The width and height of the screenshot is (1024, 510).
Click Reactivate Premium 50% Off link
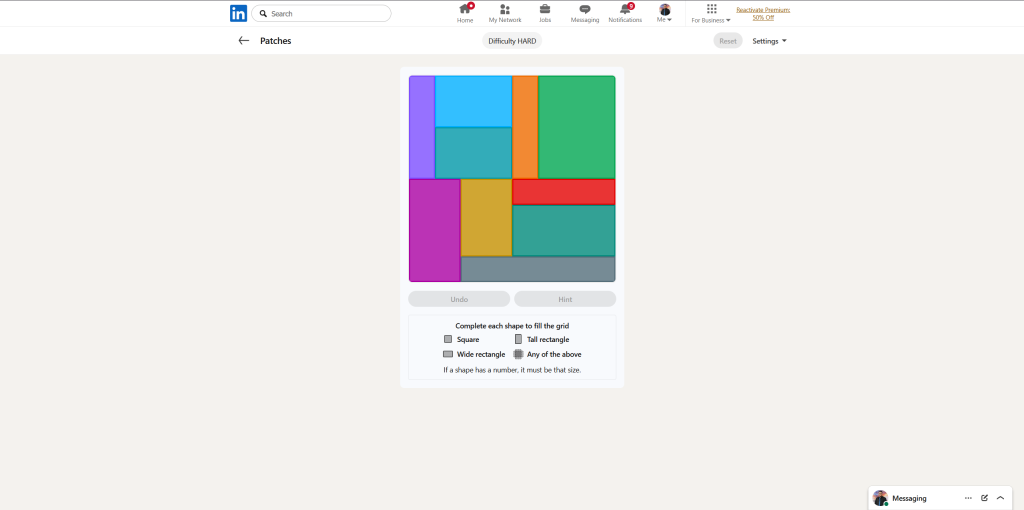(x=763, y=14)
